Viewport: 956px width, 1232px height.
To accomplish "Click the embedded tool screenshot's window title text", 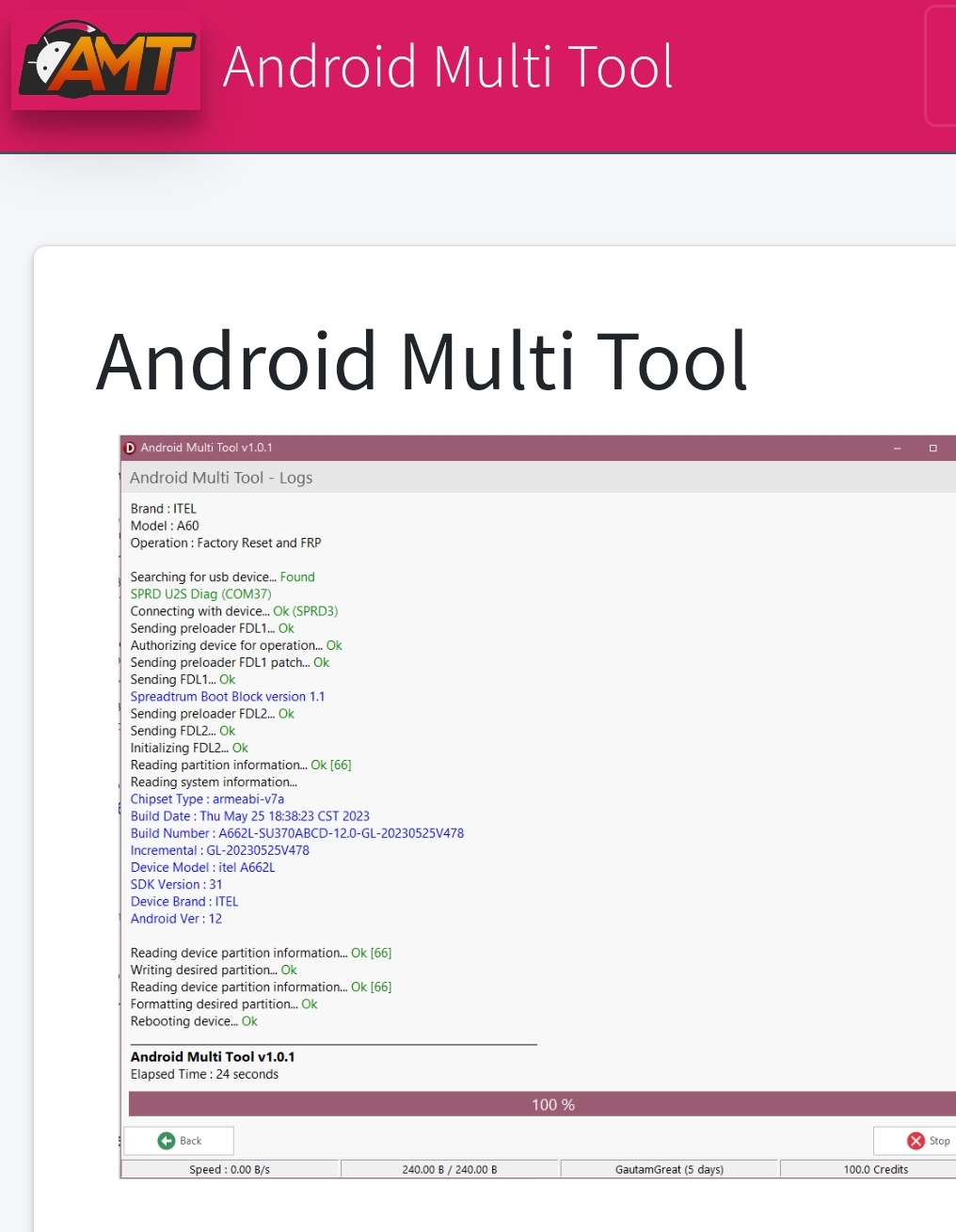I will point(206,448).
